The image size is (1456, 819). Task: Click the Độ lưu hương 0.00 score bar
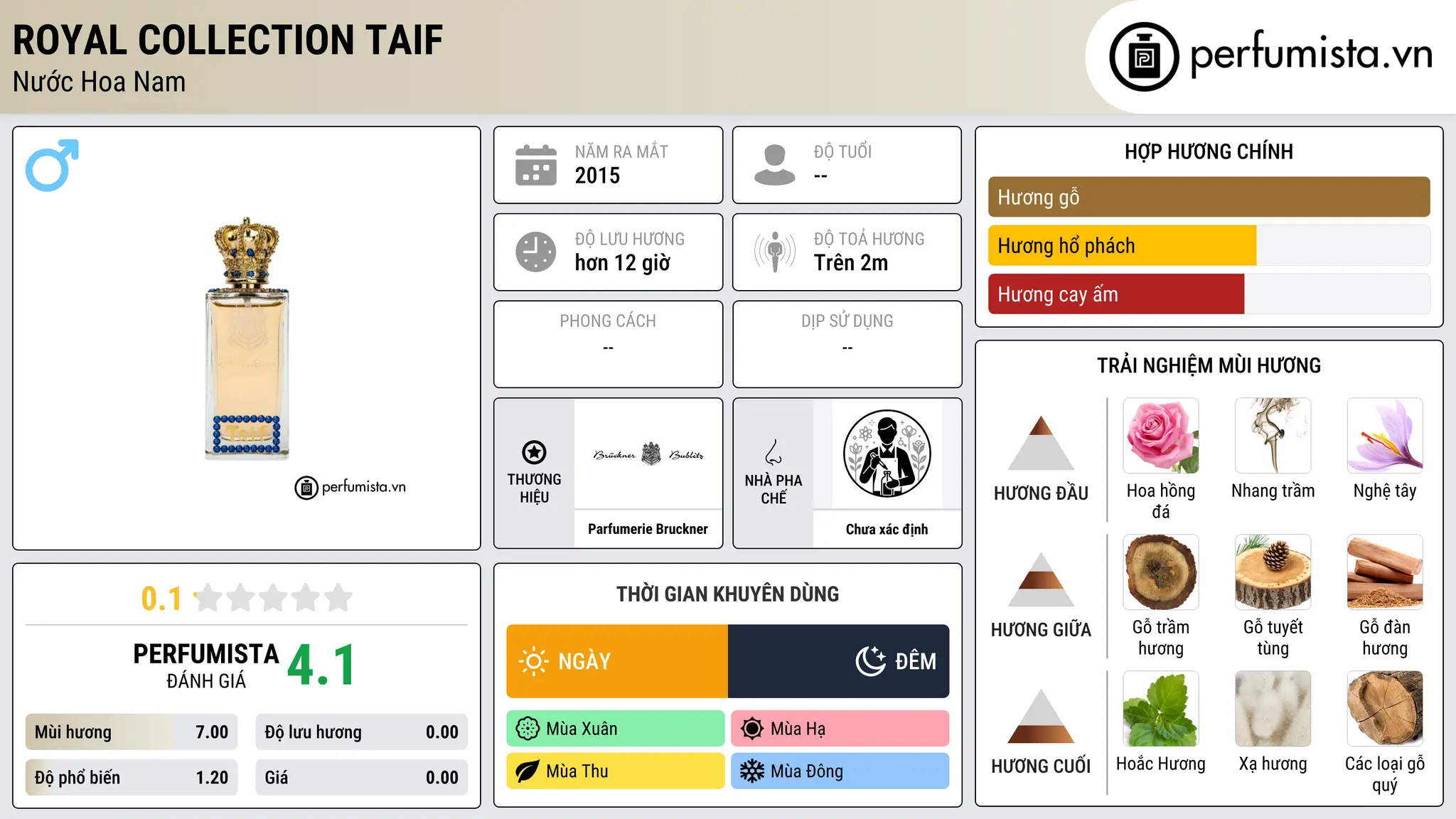click(361, 732)
